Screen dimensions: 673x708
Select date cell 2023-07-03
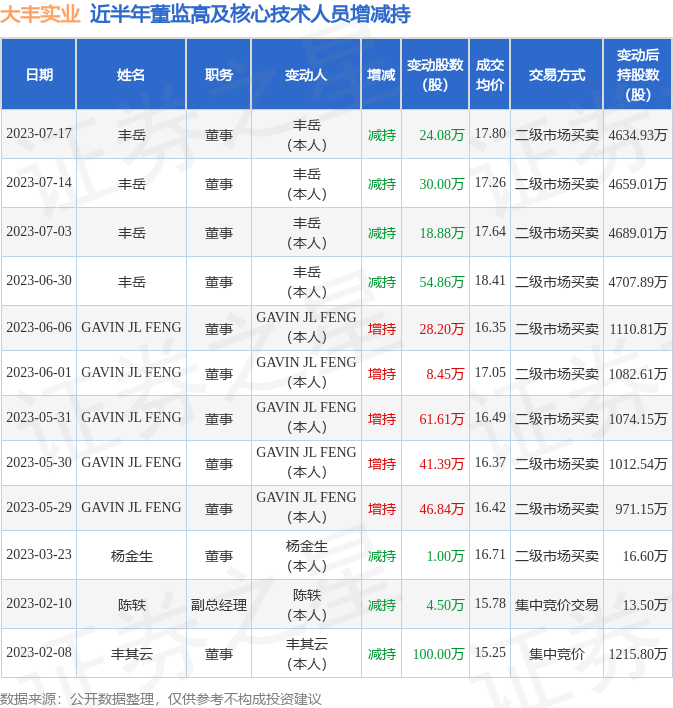pos(39,232)
